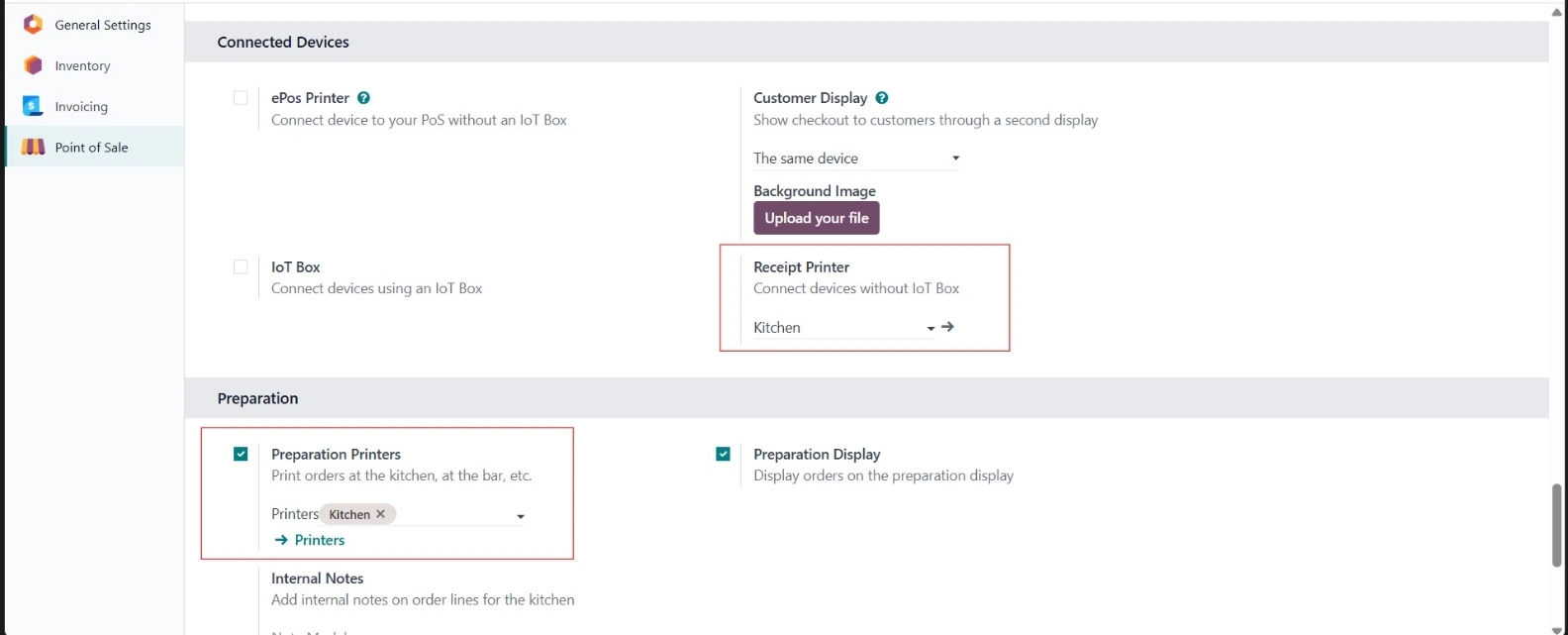Open the Receipt Printer external link arrow
The width and height of the screenshot is (1568, 635).
click(x=947, y=327)
